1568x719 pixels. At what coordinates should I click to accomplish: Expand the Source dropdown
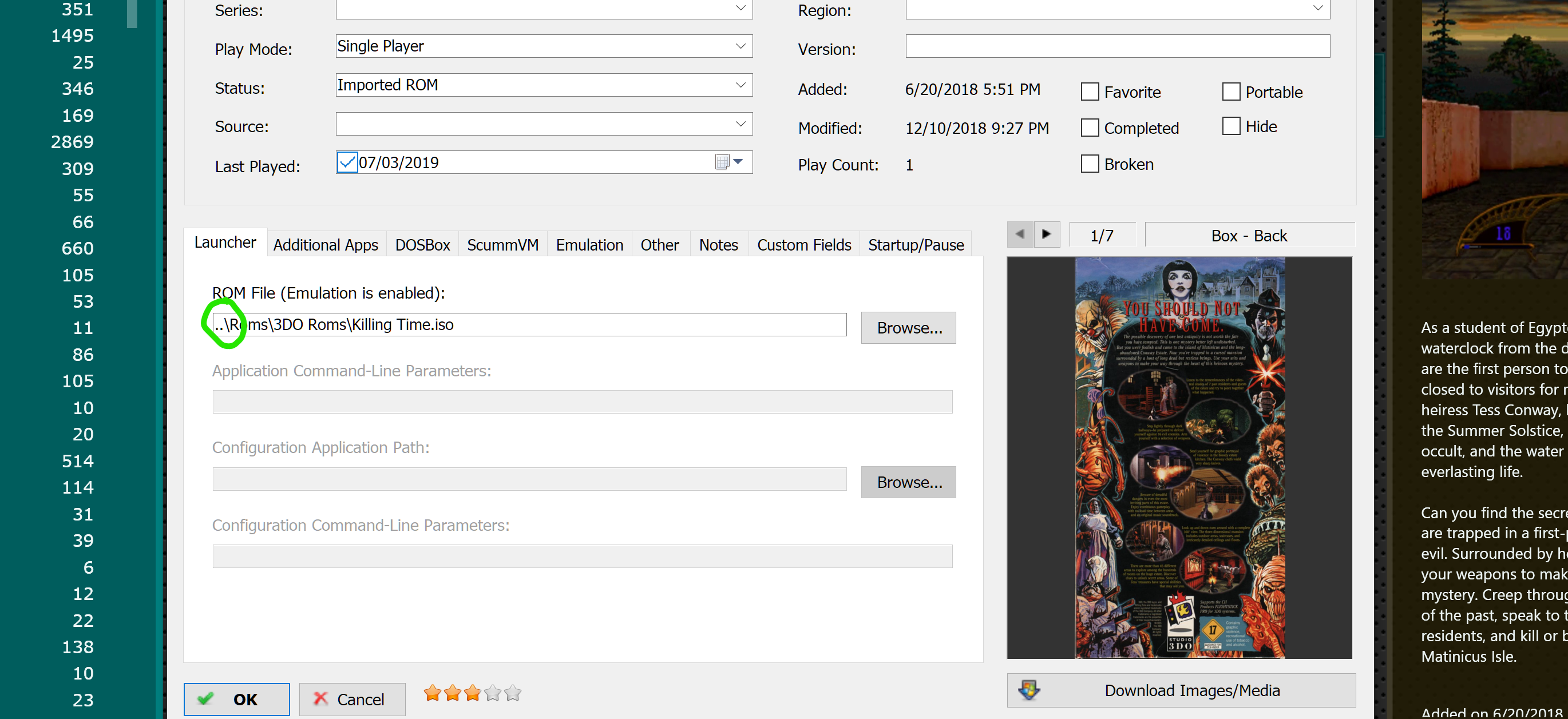pyautogui.click(x=740, y=124)
